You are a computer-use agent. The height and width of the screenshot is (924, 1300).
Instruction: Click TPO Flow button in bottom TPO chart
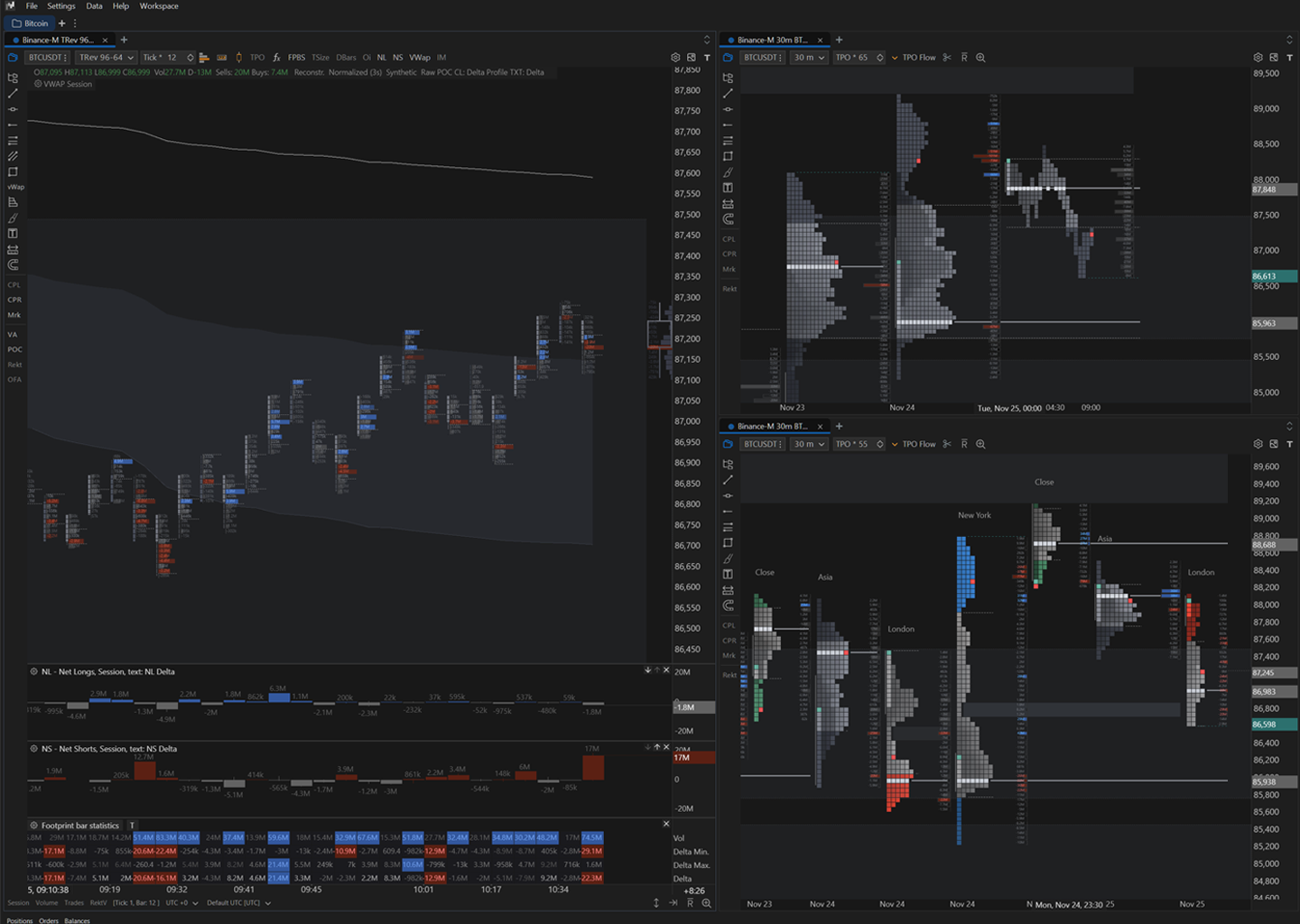tap(918, 444)
